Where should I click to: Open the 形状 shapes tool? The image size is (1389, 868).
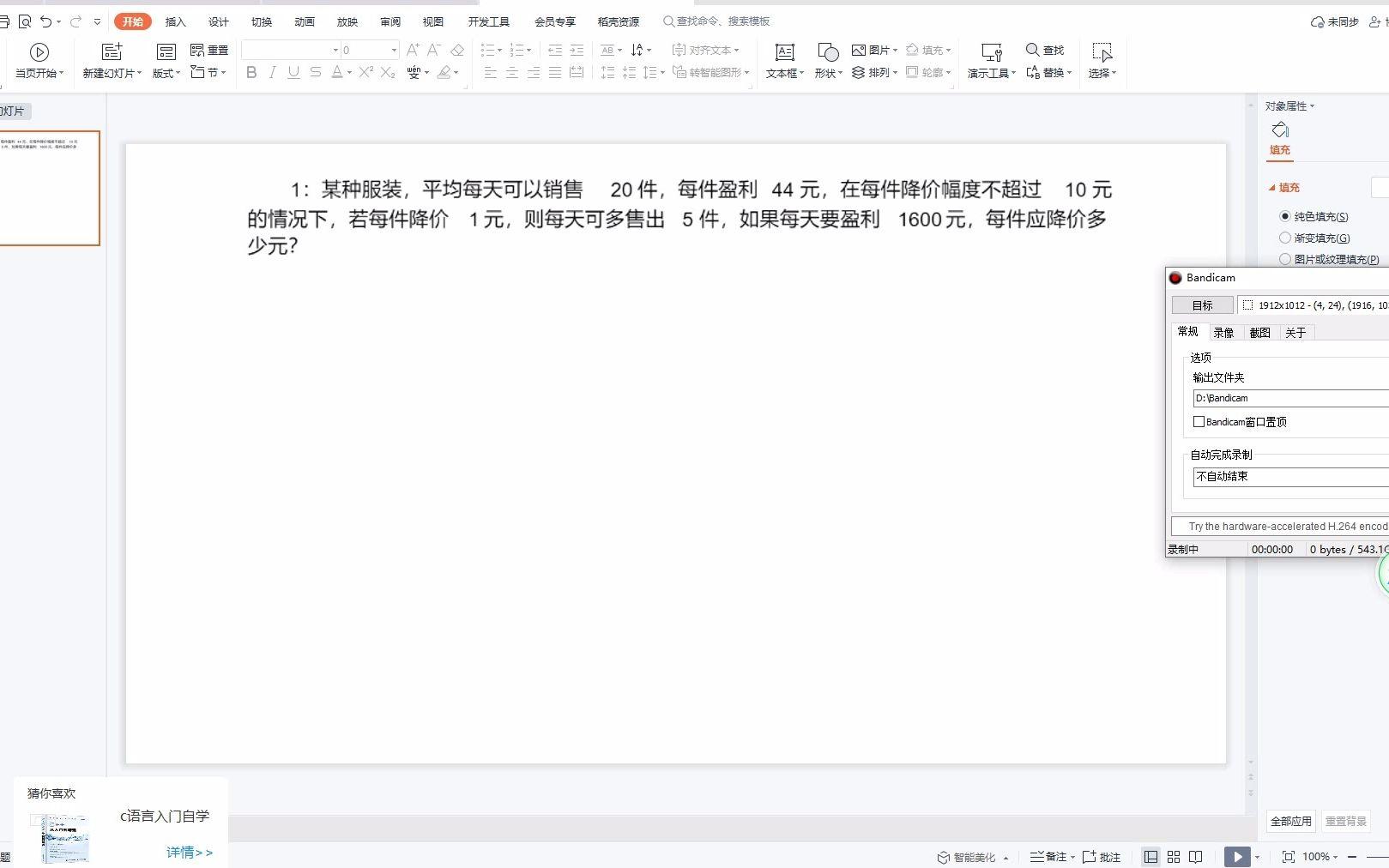coord(828,61)
